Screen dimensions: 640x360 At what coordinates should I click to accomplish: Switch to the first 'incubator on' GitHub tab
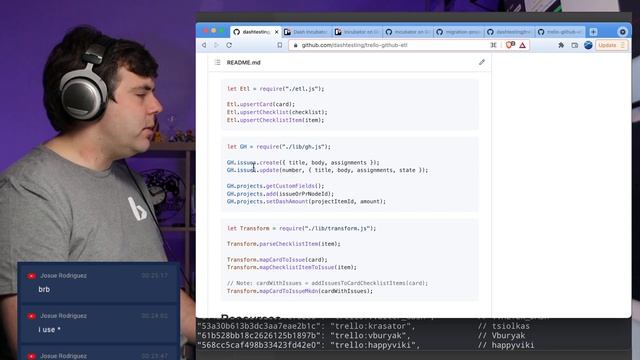point(358,32)
